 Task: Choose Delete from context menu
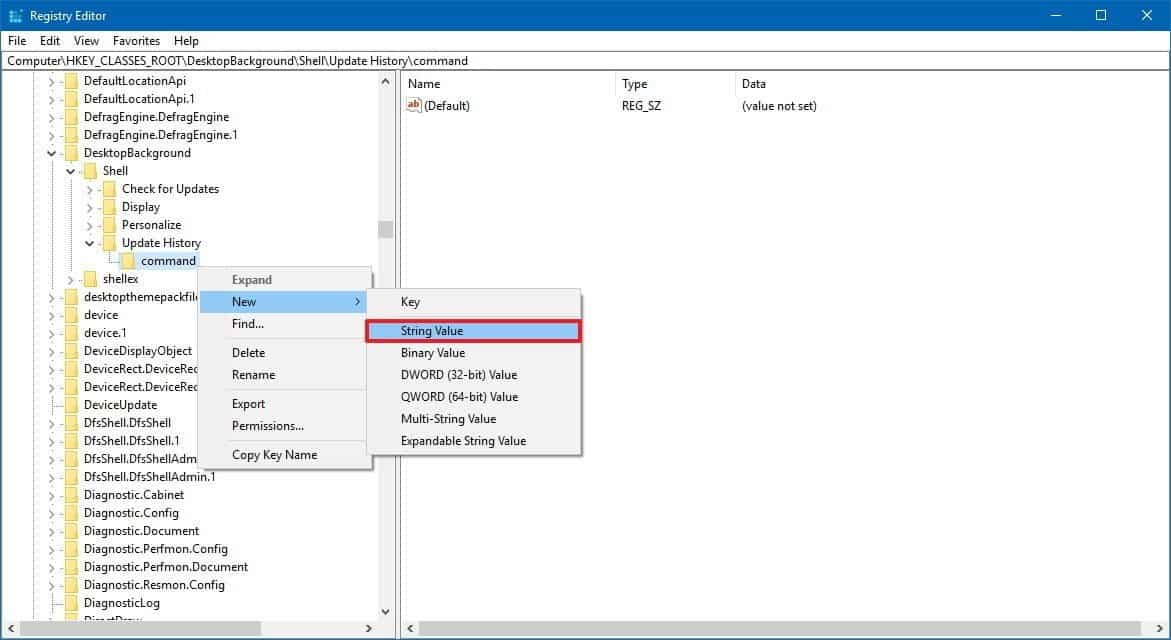pos(285,352)
